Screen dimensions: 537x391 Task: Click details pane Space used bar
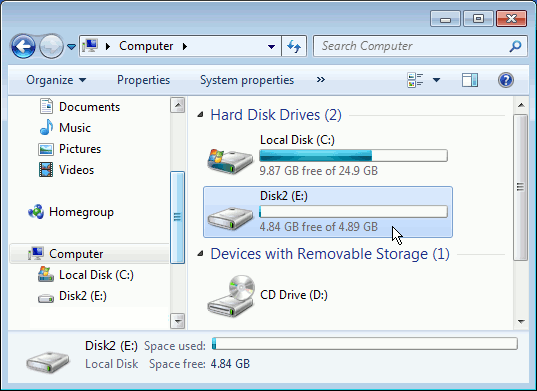(364, 344)
